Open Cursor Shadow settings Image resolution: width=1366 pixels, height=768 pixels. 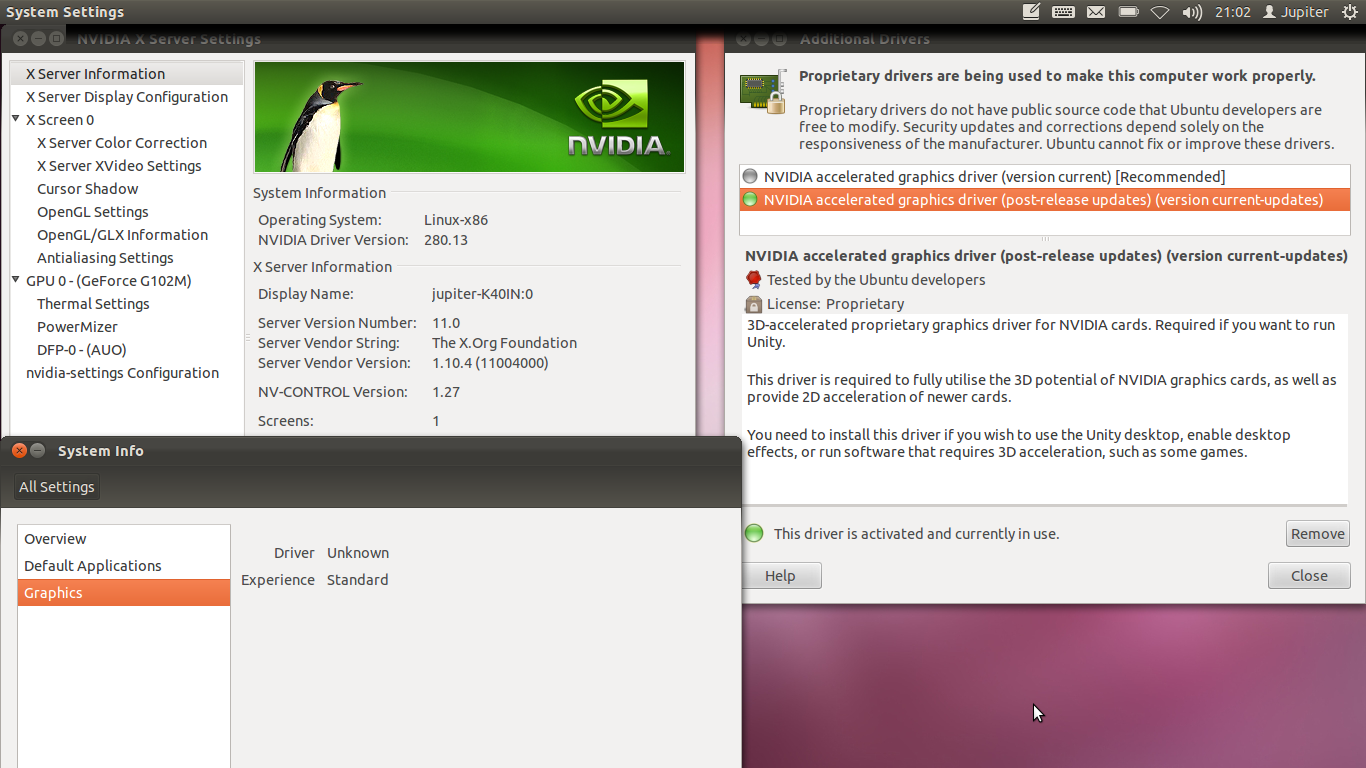pyautogui.click(x=88, y=189)
